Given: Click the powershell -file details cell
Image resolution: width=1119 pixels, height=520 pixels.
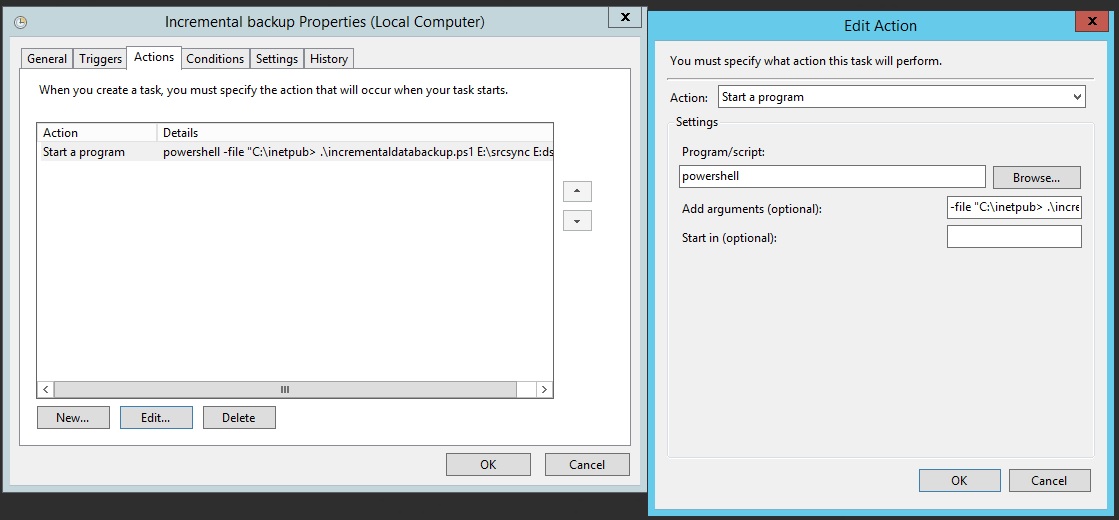Looking at the screenshot, I should point(357,151).
